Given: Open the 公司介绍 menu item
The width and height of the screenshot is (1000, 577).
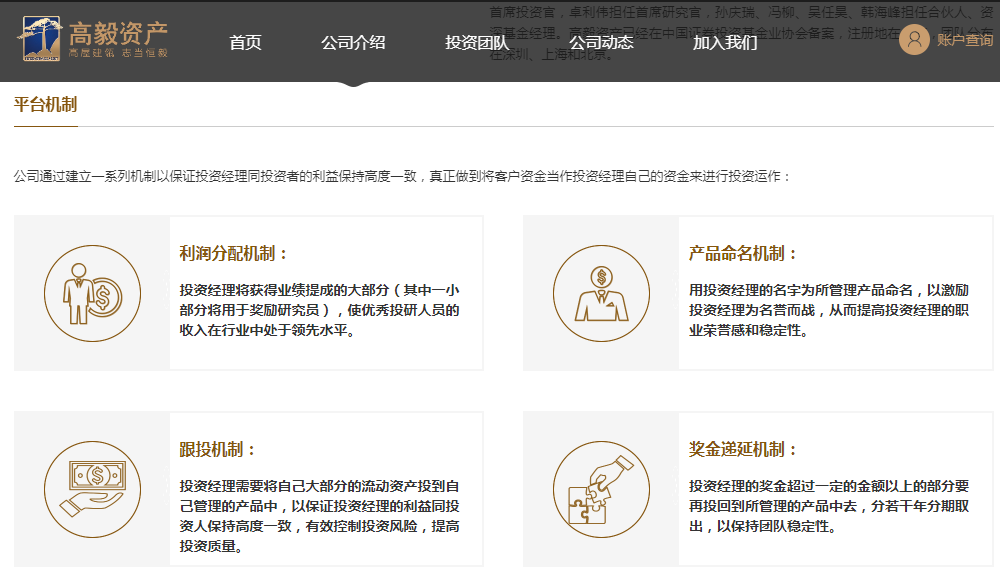Looking at the screenshot, I should pyautogui.click(x=353, y=43).
